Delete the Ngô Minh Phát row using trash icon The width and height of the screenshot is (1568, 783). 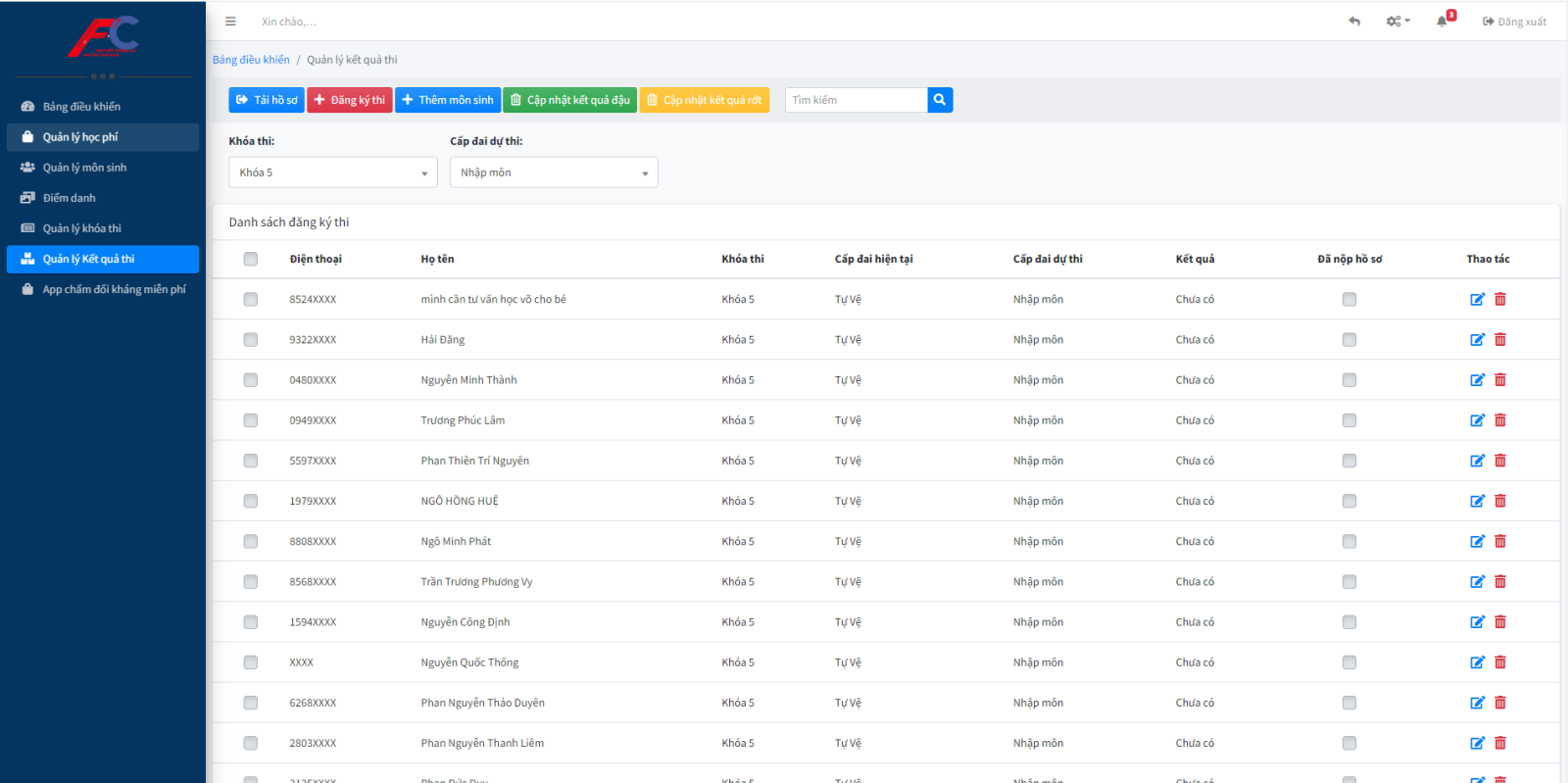click(x=1500, y=541)
